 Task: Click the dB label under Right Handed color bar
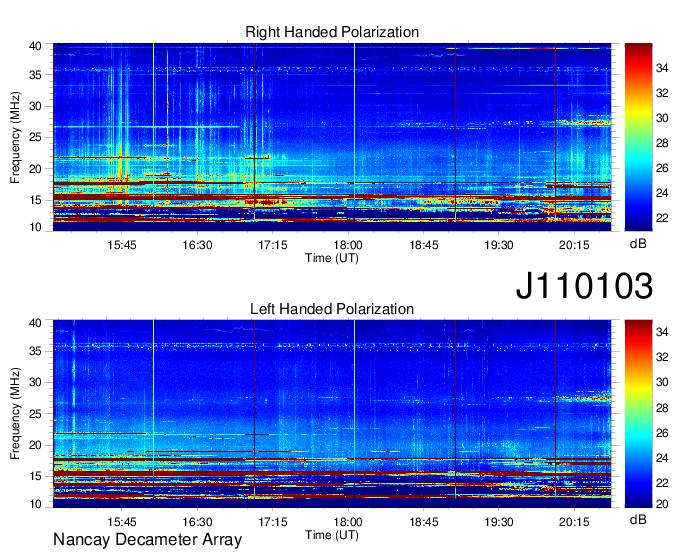(638, 244)
